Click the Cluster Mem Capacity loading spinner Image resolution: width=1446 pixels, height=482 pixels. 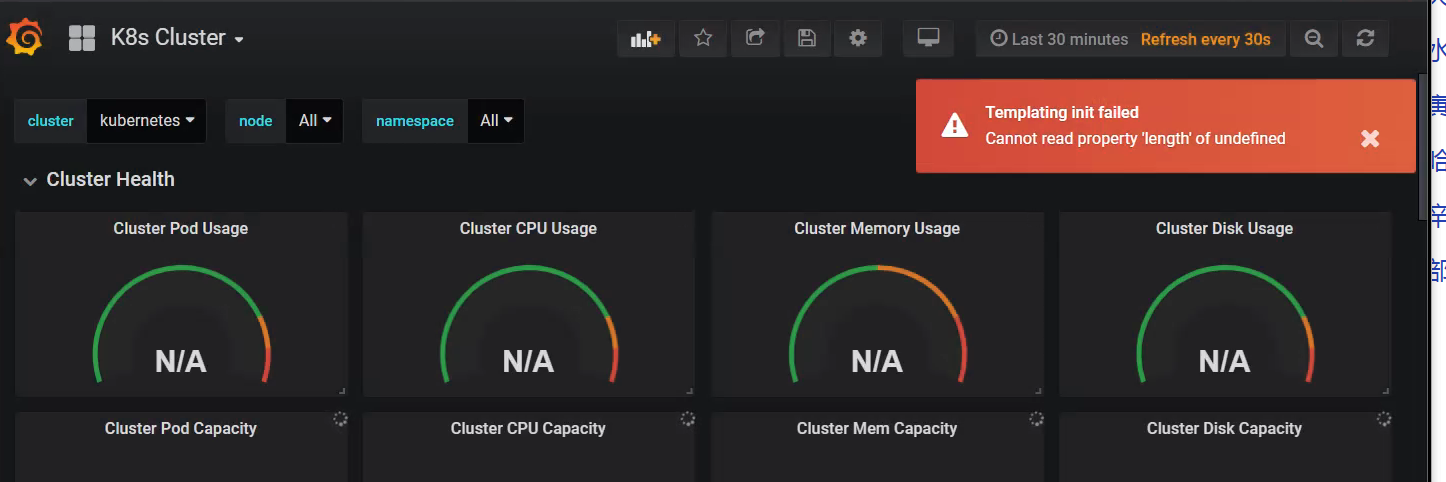[1036, 419]
